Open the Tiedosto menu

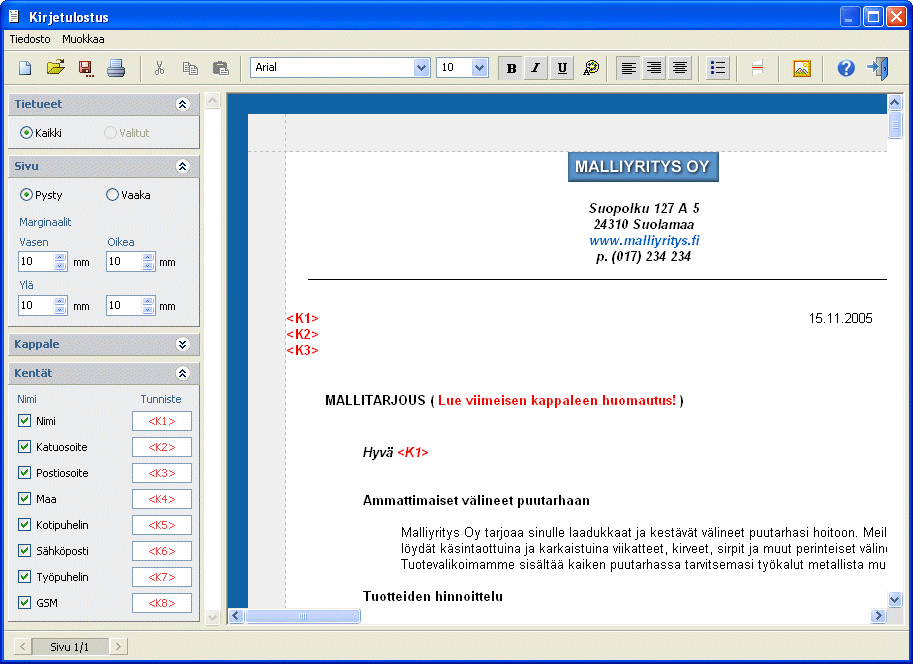30,39
